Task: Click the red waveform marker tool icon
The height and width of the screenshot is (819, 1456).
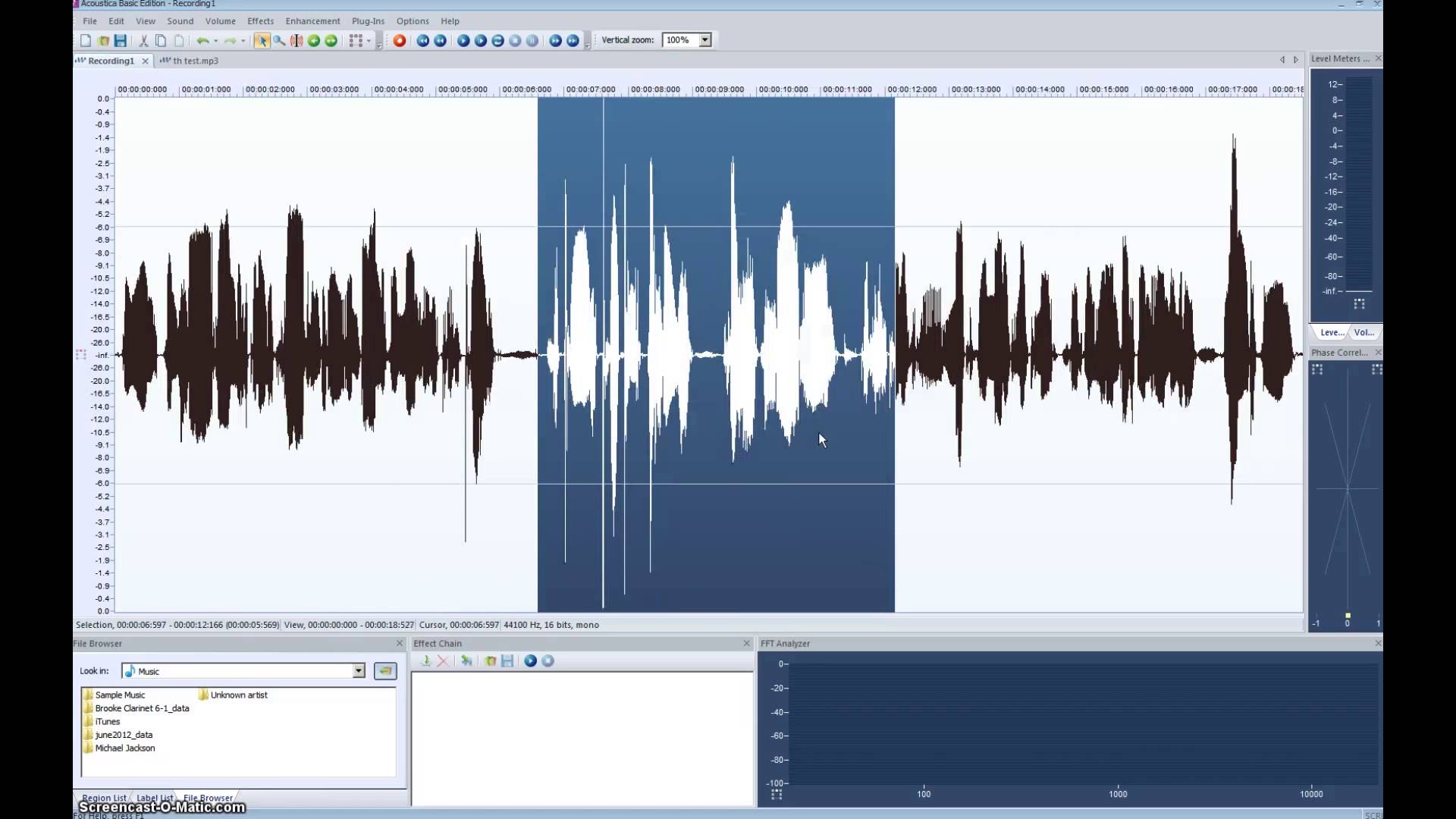Action: click(297, 41)
